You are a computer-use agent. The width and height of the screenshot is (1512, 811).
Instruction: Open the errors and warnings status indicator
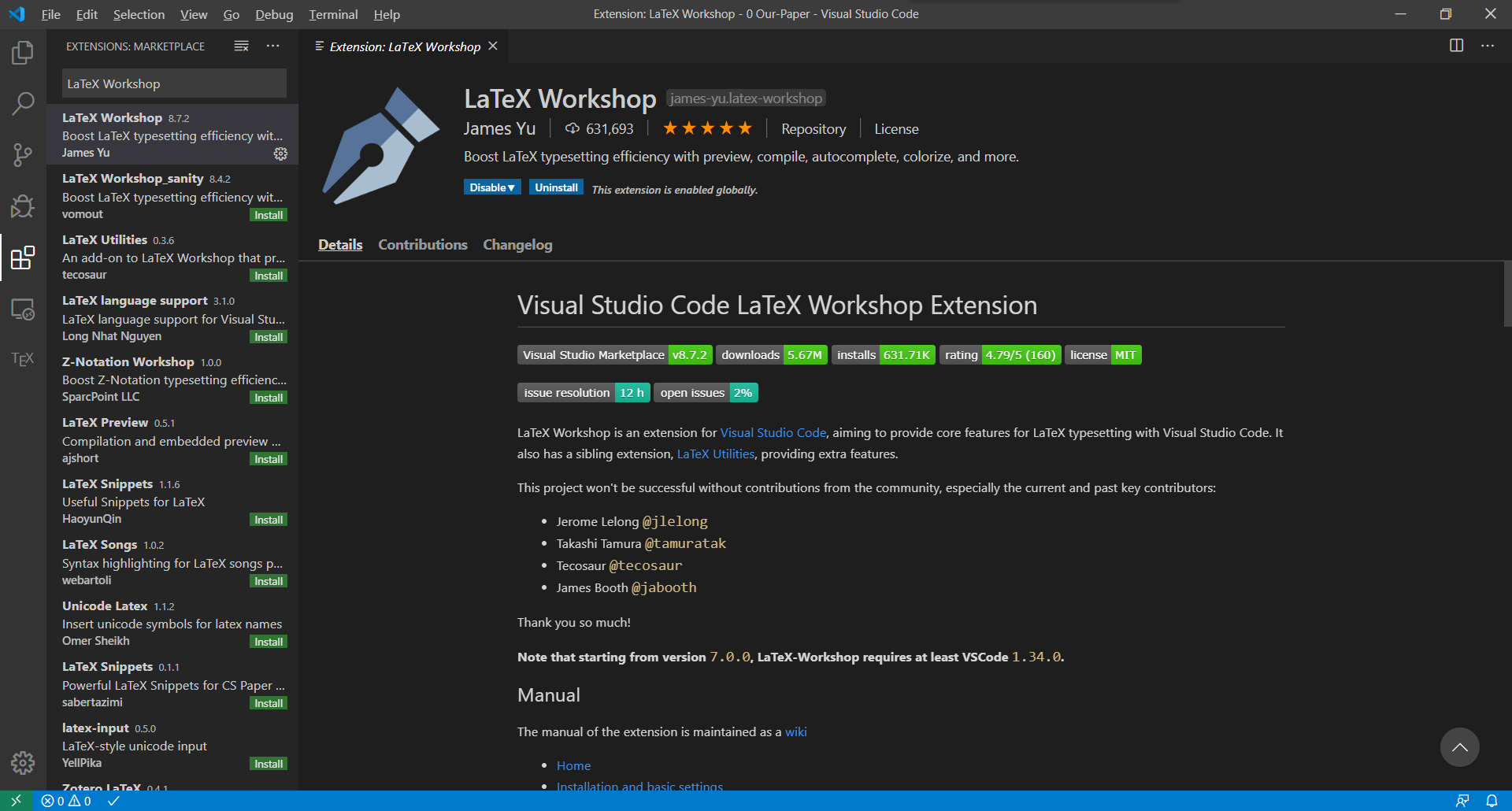click(x=66, y=801)
